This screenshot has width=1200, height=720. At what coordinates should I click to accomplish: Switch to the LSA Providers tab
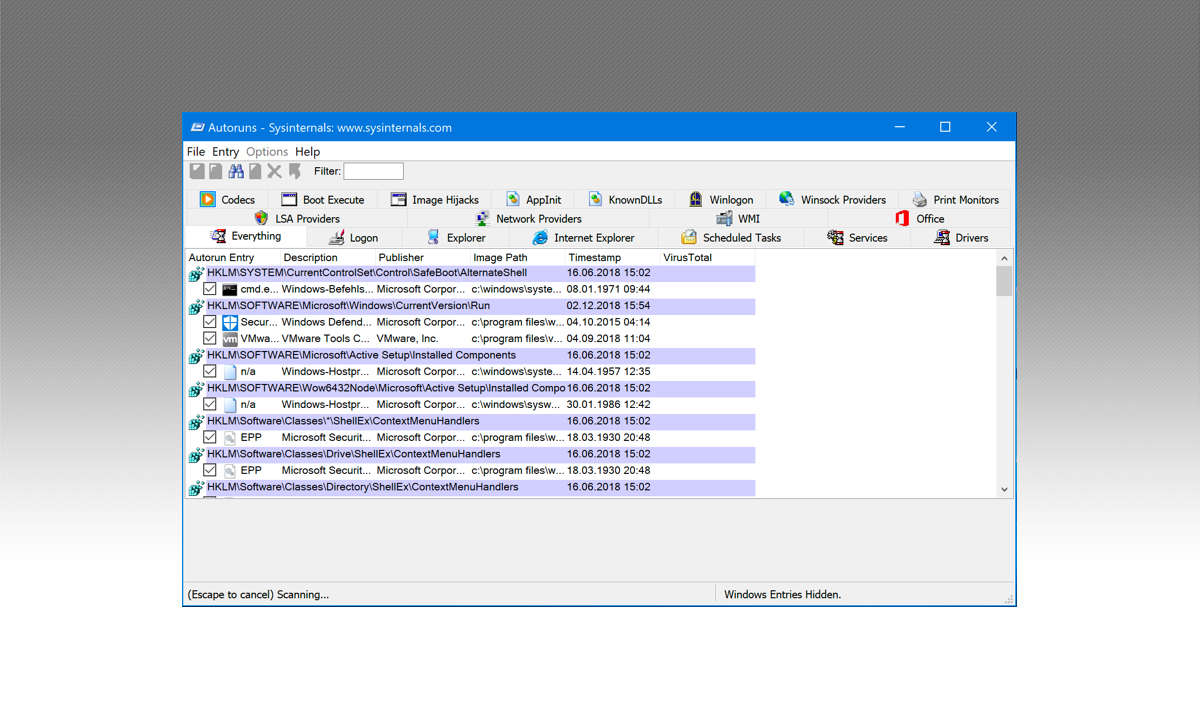pos(297,218)
